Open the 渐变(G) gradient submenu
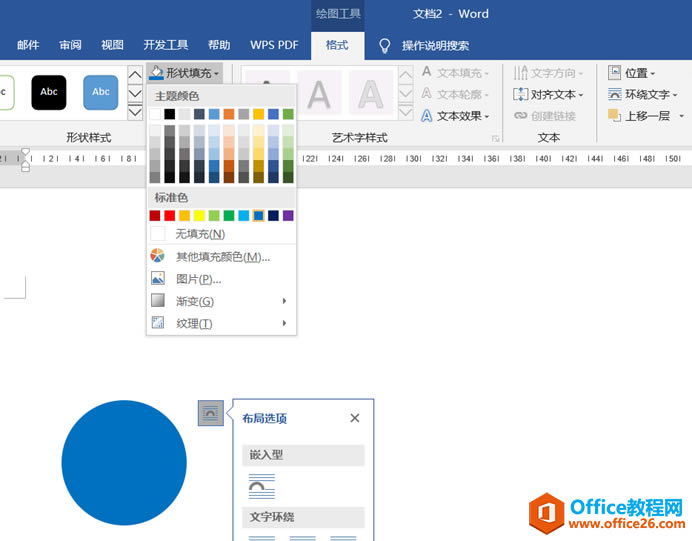 (221, 301)
